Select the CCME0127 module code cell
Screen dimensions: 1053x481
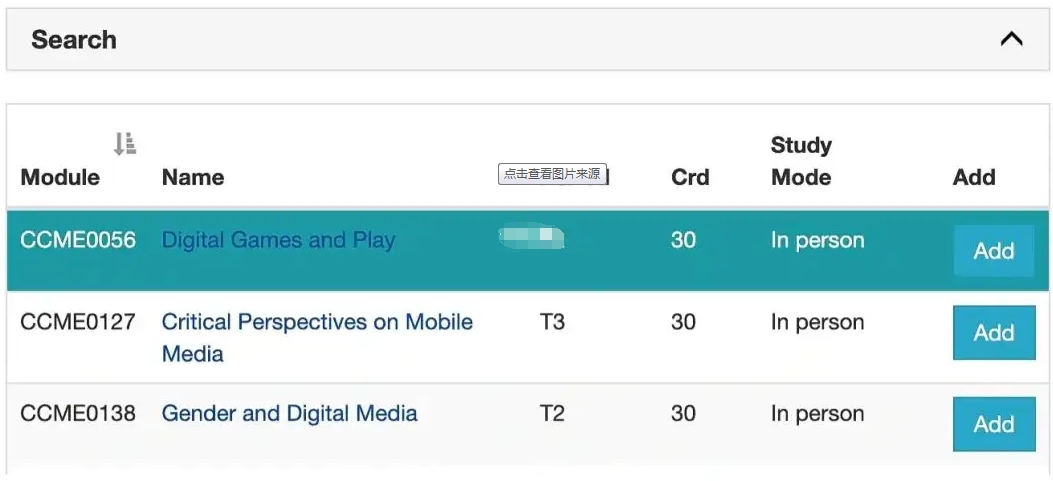(78, 322)
